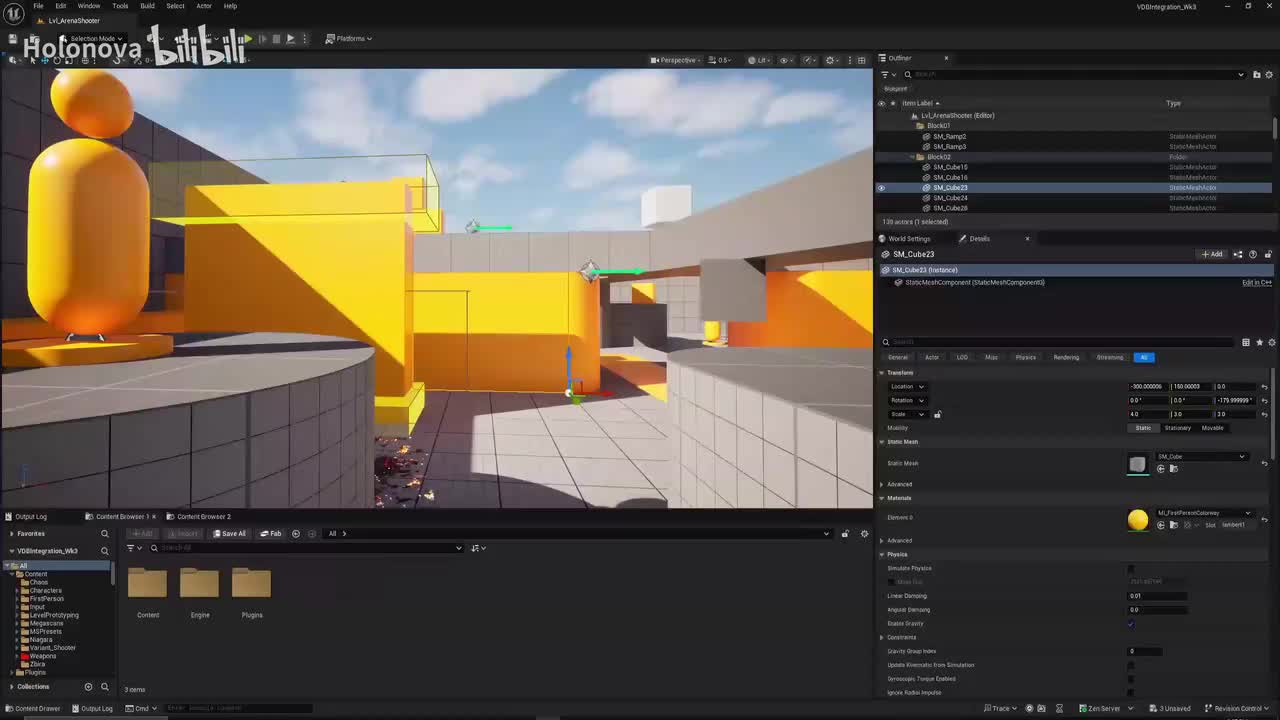The height and width of the screenshot is (720, 1280).
Task: Add a new collection with plus icon
Action: pyautogui.click(x=88, y=687)
